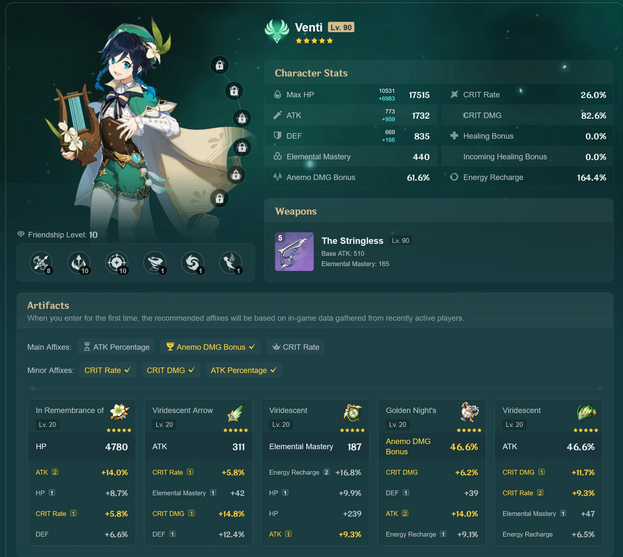The image size is (623, 557).
Task: Click the Healing Bonus plus icon
Action: 454,136
